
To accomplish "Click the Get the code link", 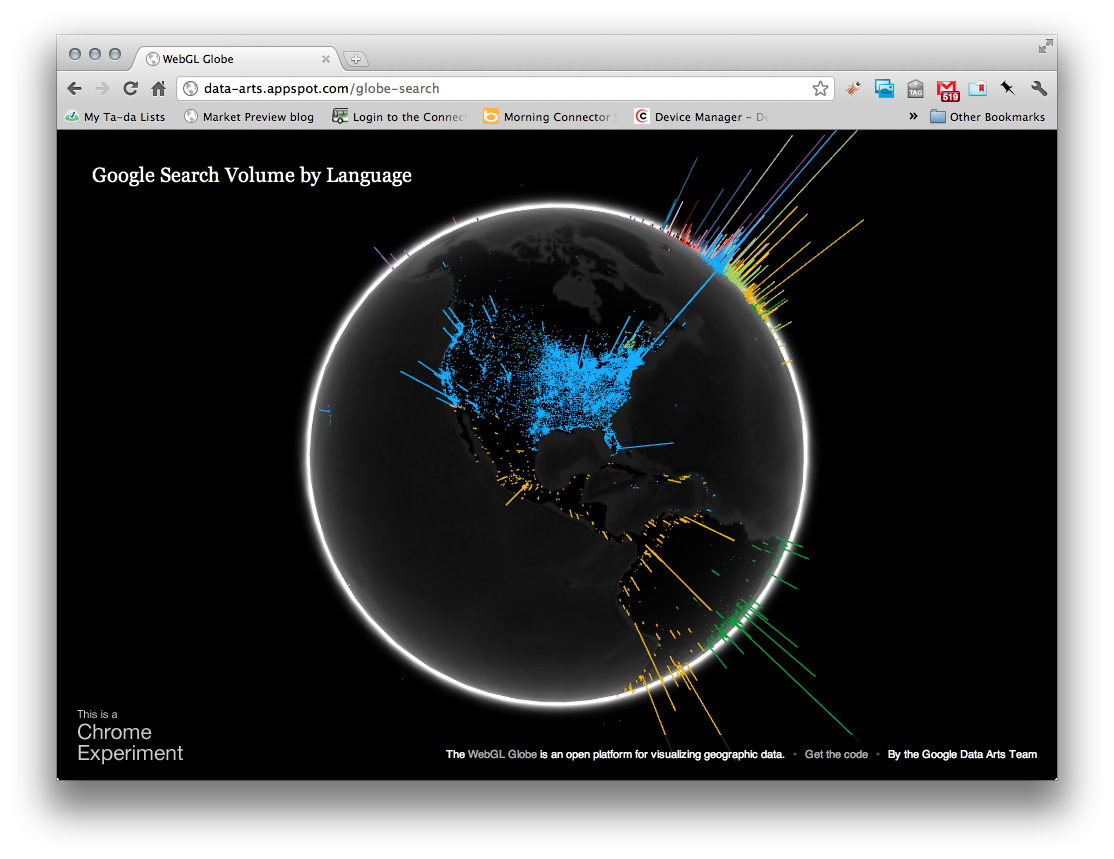I will pyautogui.click(x=836, y=754).
